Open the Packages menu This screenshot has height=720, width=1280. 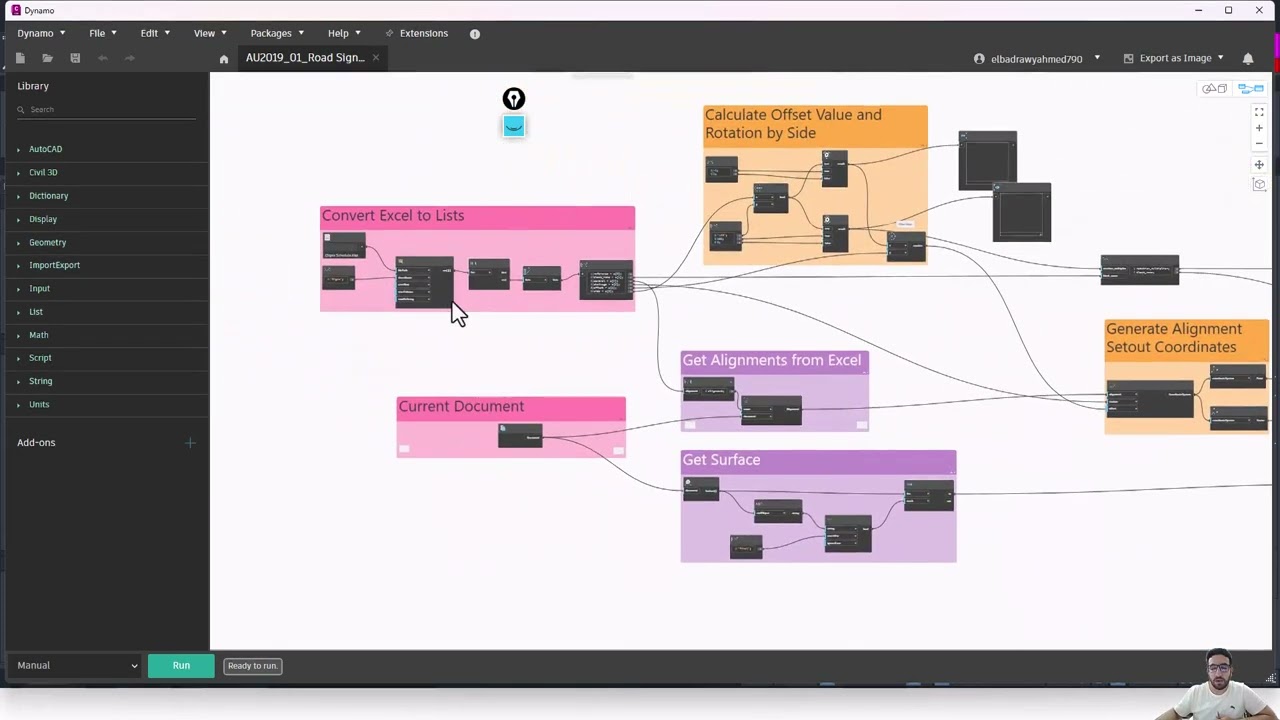(277, 33)
